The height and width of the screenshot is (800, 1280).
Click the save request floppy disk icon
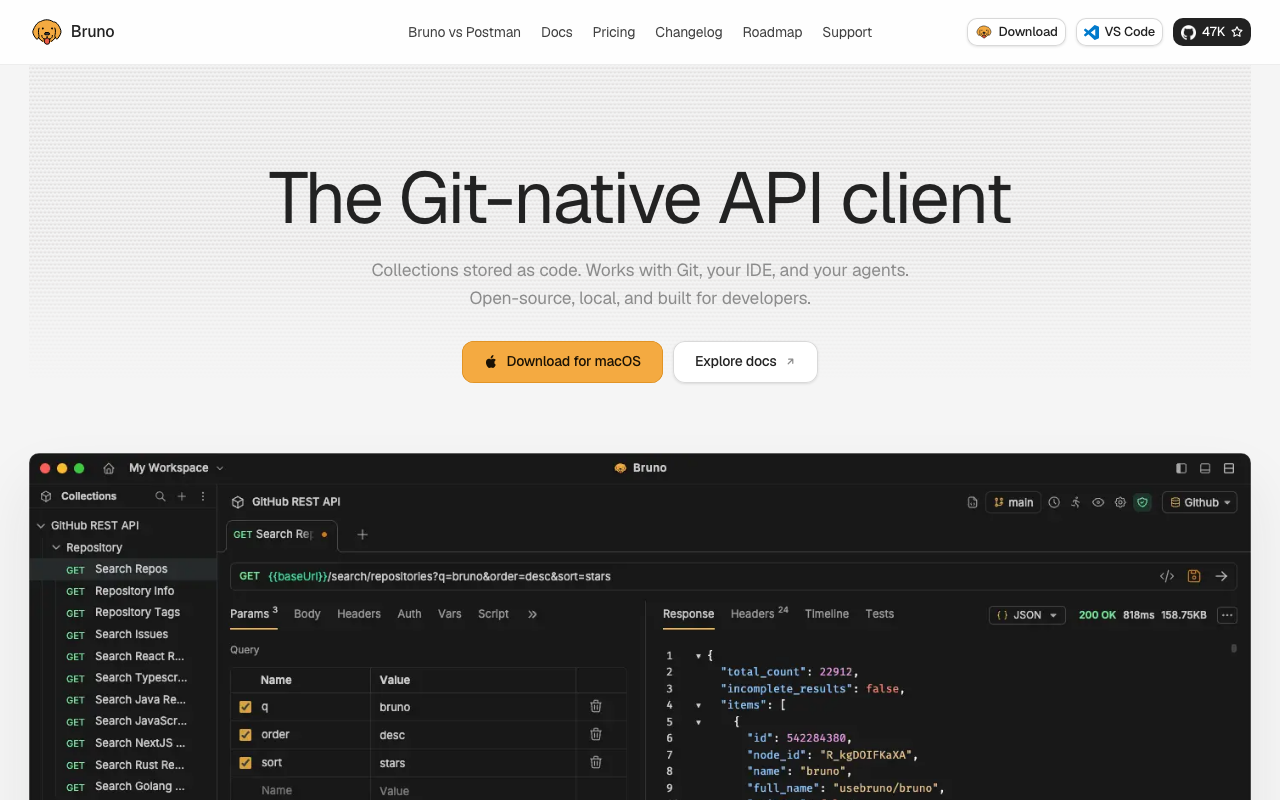(1193, 576)
